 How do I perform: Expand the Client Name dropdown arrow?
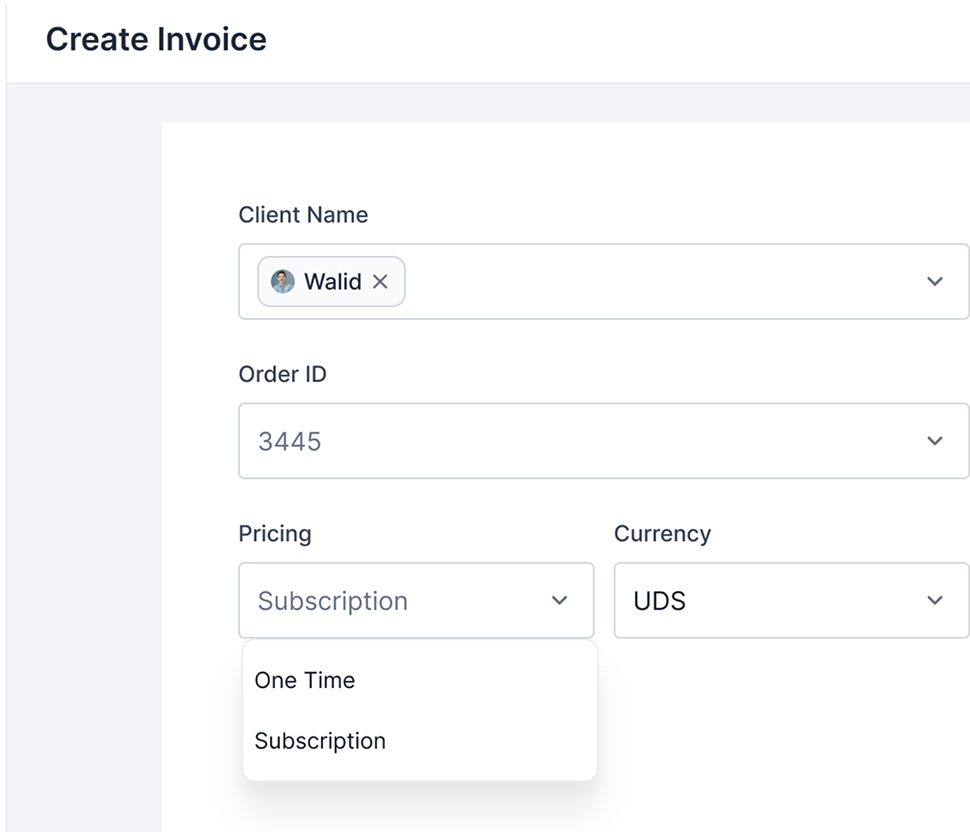pyautogui.click(x=935, y=281)
